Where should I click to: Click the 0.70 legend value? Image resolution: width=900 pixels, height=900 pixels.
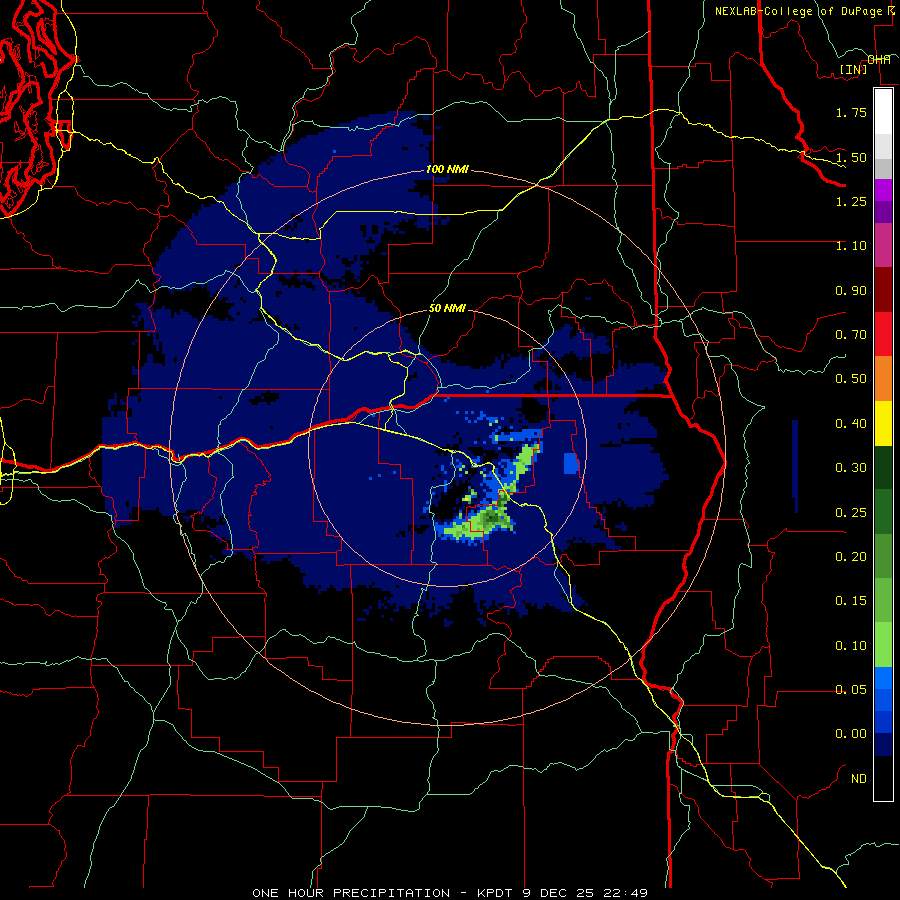coord(851,335)
